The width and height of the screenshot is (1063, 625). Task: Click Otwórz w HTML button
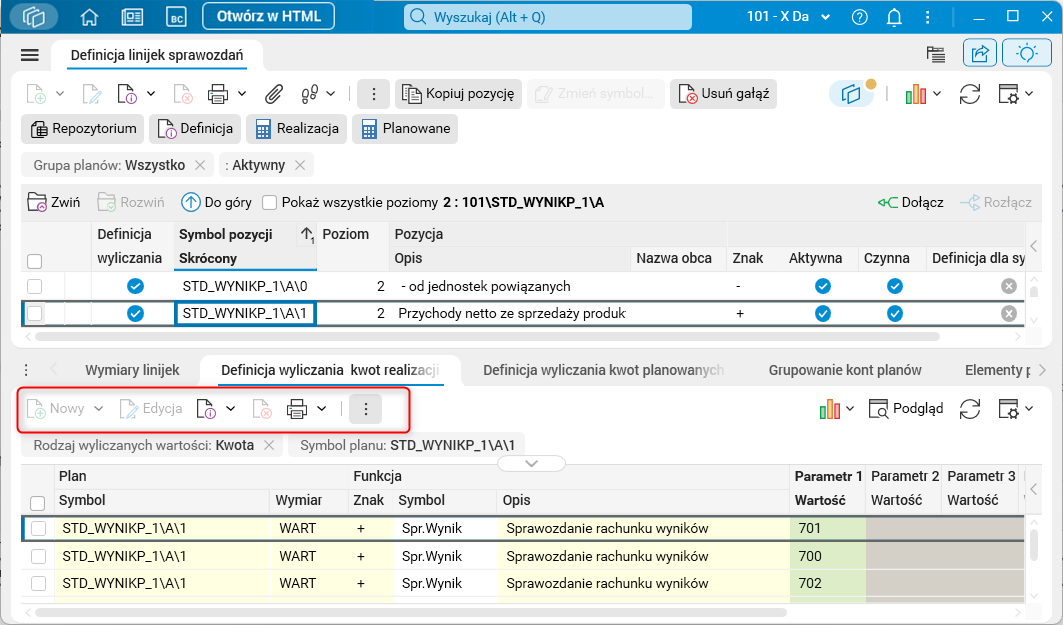(x=268, y=17)
